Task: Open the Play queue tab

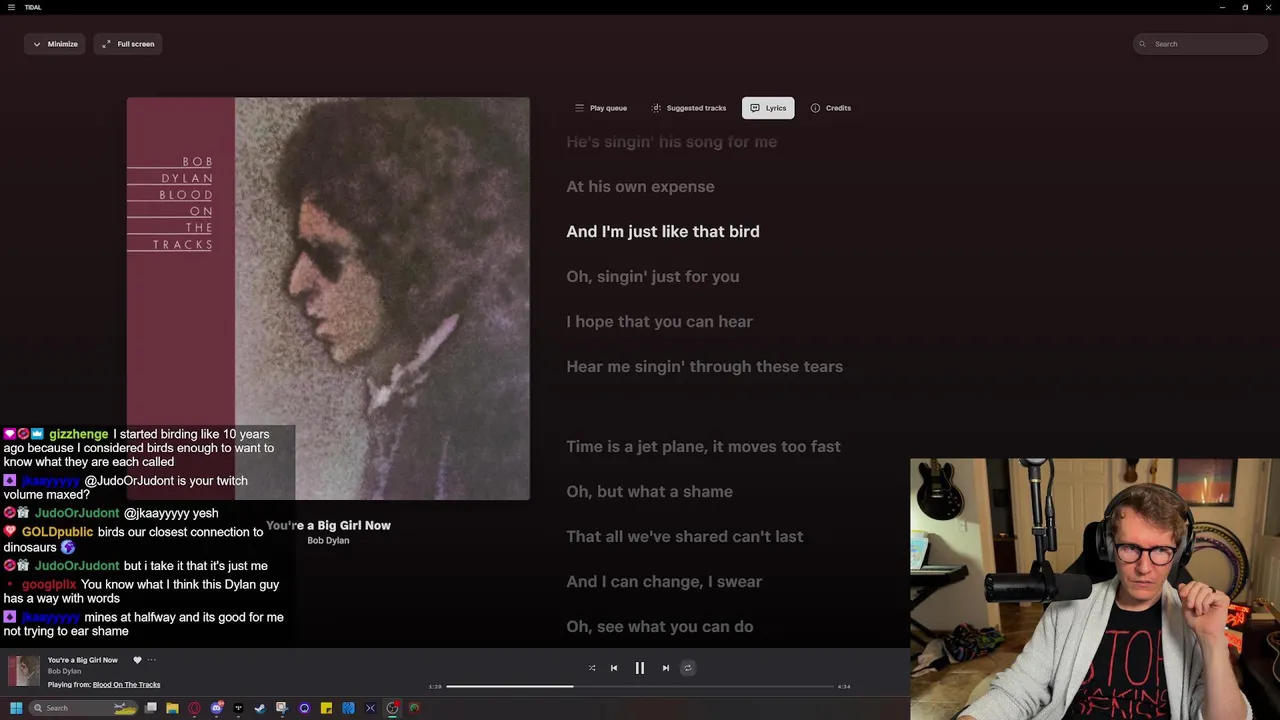Action: pyautogui.click(x=600, y=108)
